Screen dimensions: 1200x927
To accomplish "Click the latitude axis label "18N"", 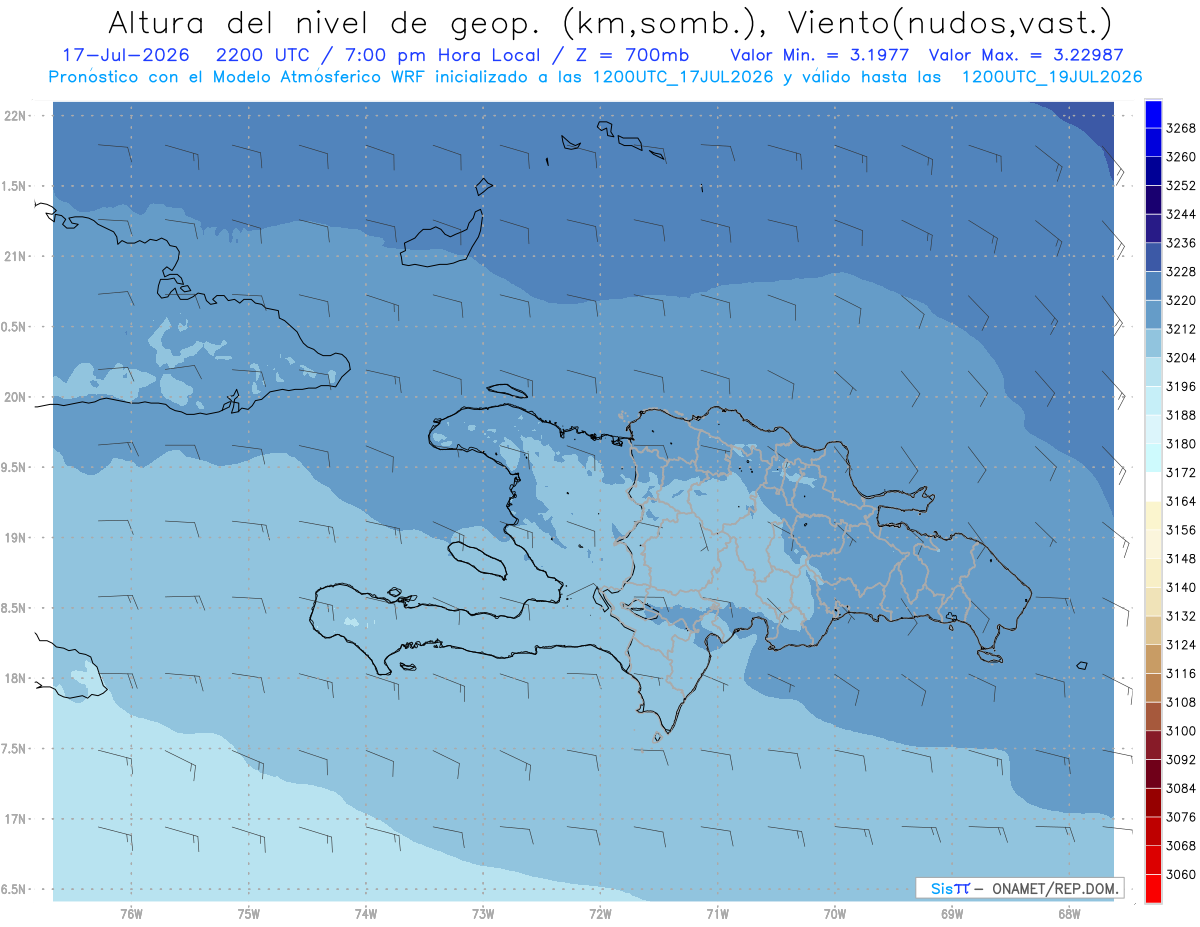I will [x=16, y=678].
